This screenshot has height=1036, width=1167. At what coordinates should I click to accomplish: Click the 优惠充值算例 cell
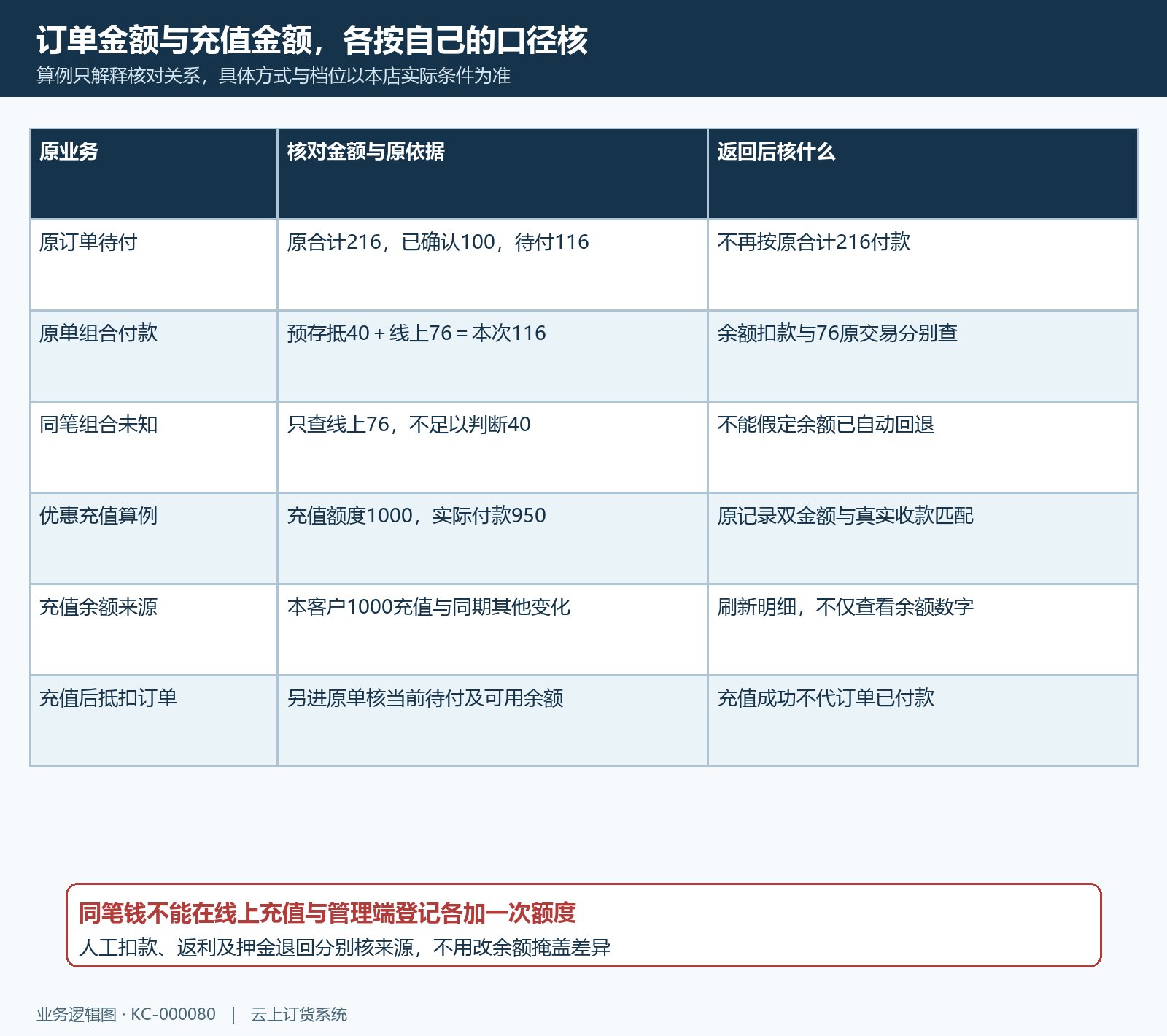click(x=154, y=538)
